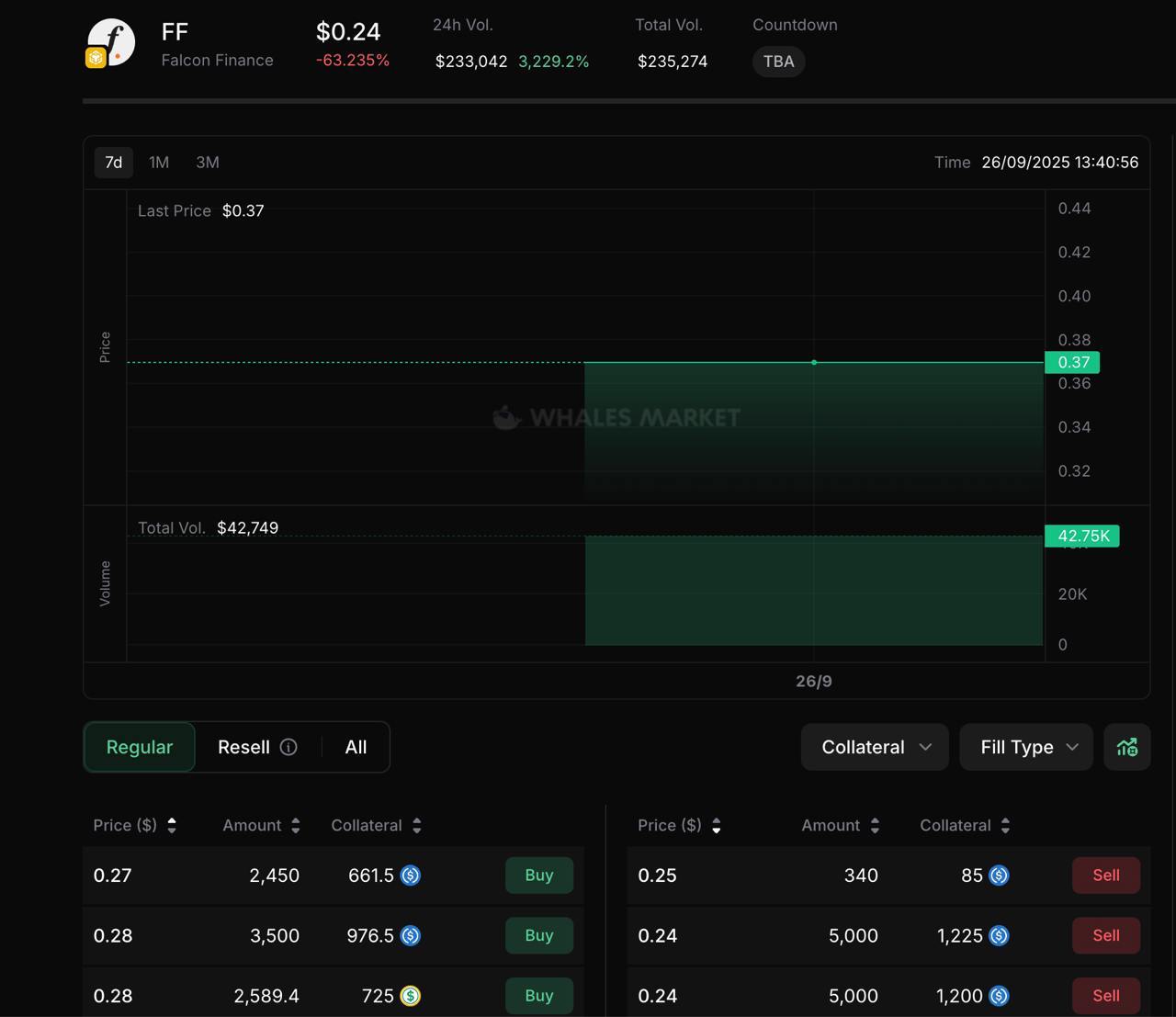Select the Regular offers tab
Viewport: 1176px width, 1017px height.
click(140, 747)
